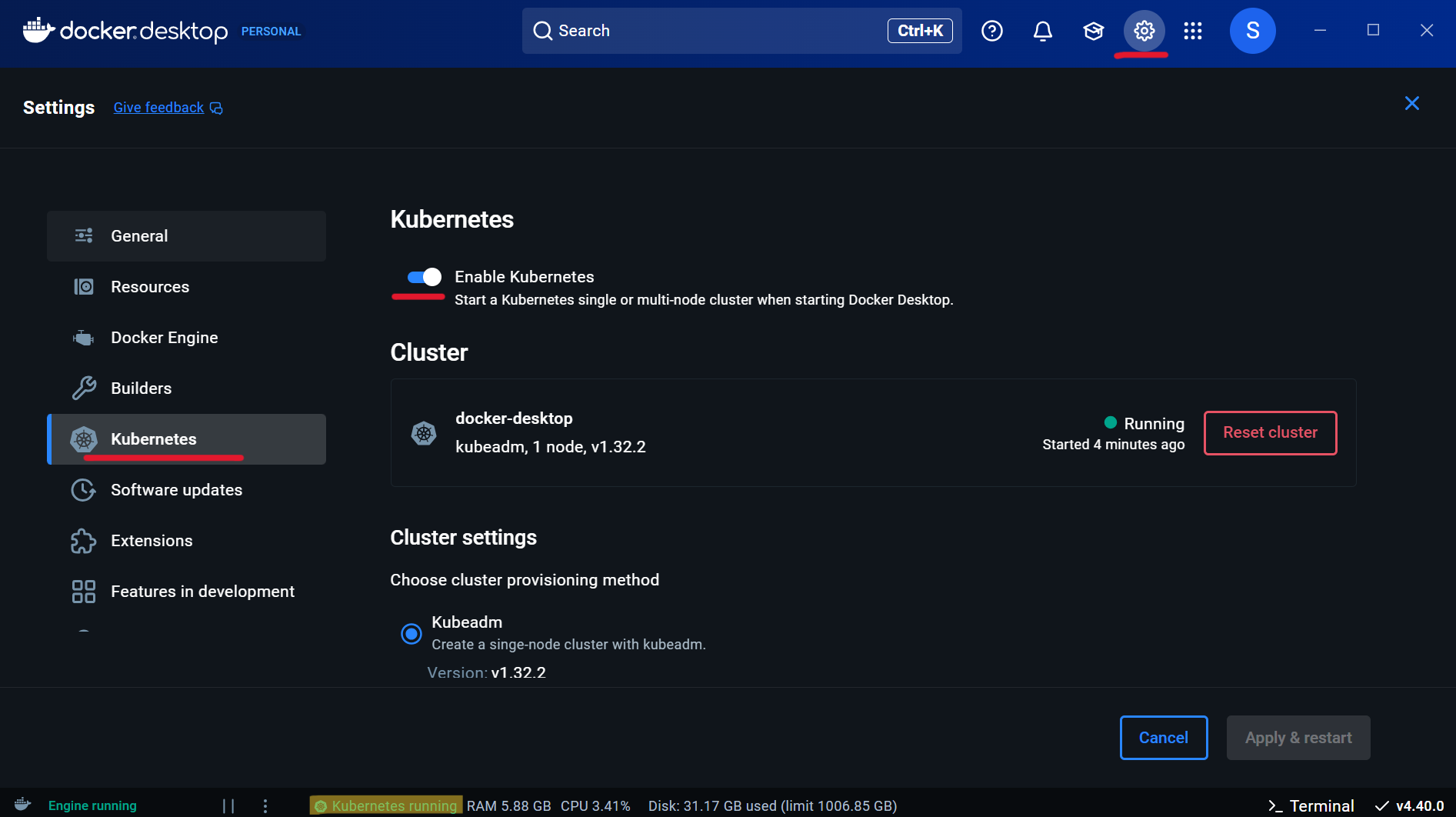Click the Reset cluster button
This screenshot has width=1456, height=817.
(1270, 432)
